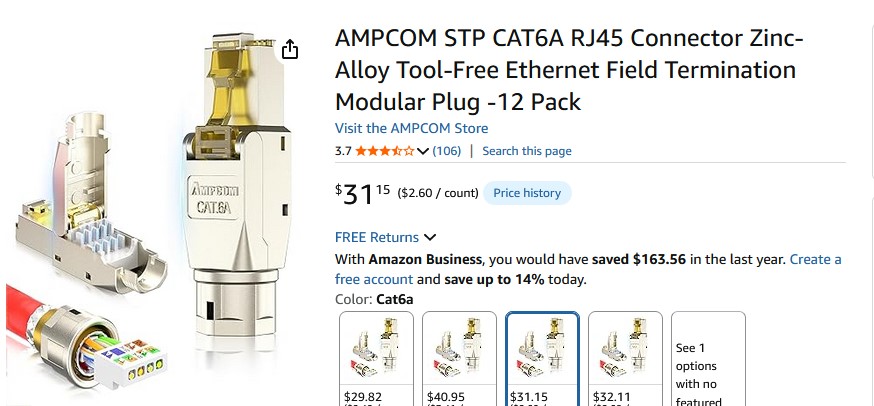Image resolution: width=874 pixels, height=406 pixels.
Task: Click the share icon above the product image
Action: point(290,49)
